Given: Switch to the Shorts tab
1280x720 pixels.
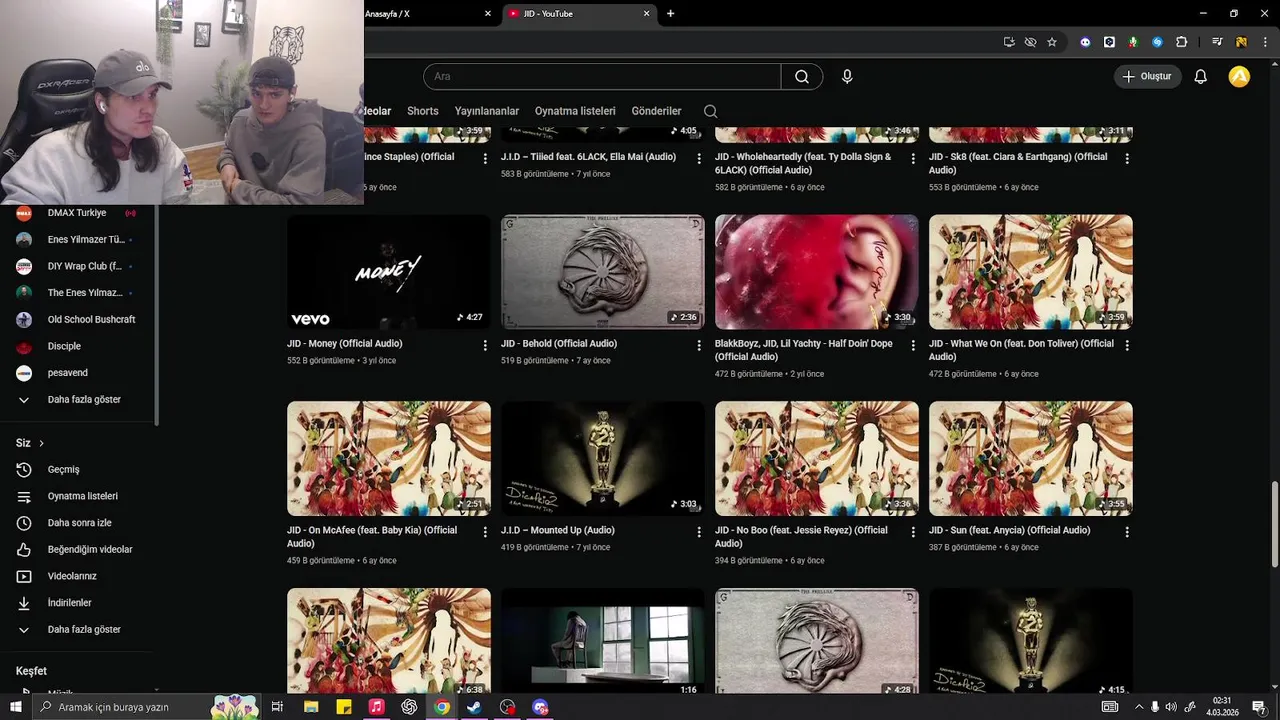Looking at the screenshot, I should (422, 111).
